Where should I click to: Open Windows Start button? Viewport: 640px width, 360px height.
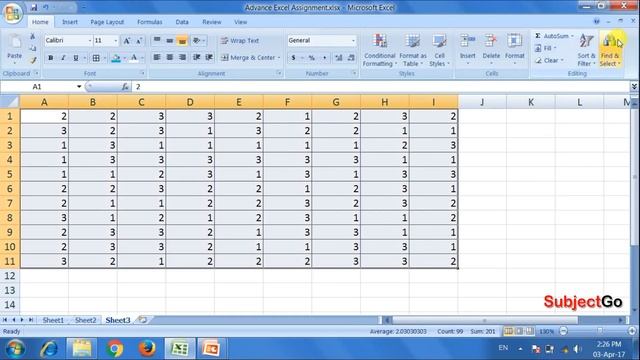click(x=15, y=349)
